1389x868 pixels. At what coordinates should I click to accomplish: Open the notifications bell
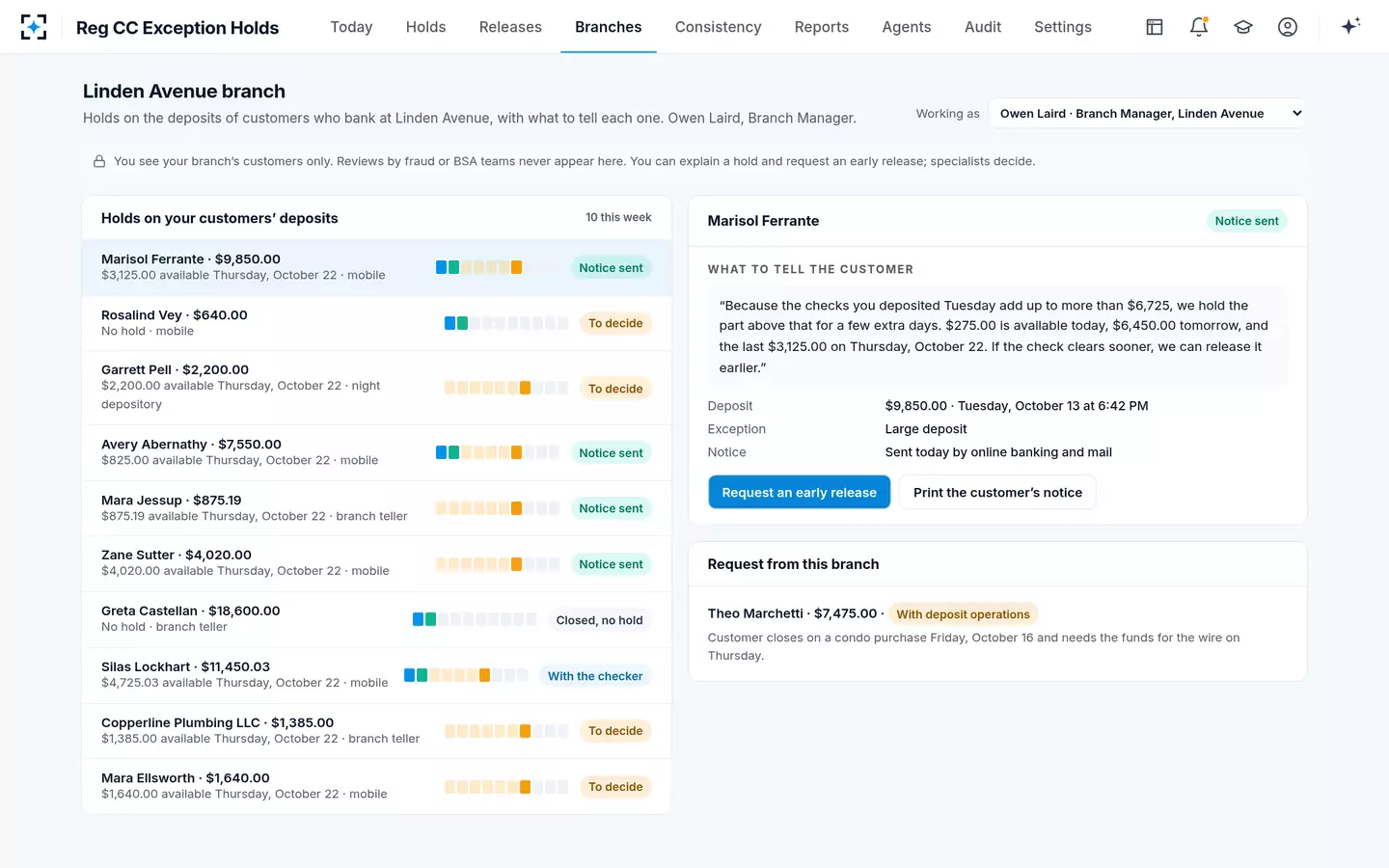click(x=1199, y=27)
